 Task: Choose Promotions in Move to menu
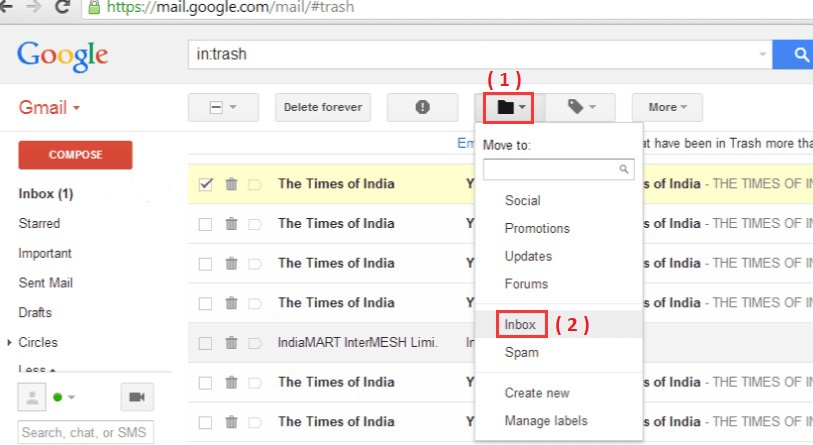click(537, 229)
